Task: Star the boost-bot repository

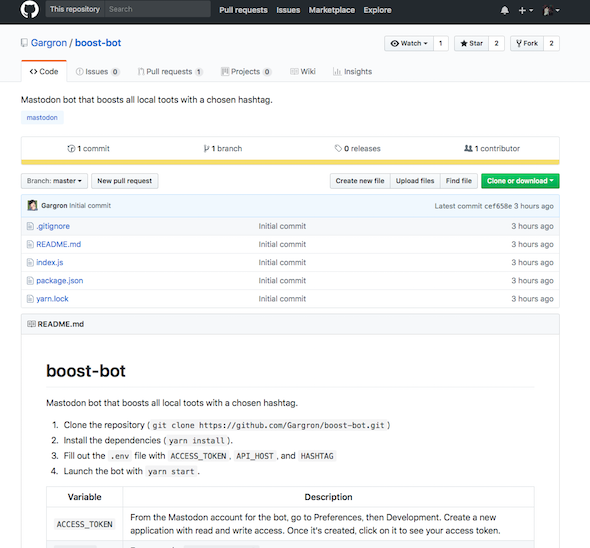Action: 471,43
